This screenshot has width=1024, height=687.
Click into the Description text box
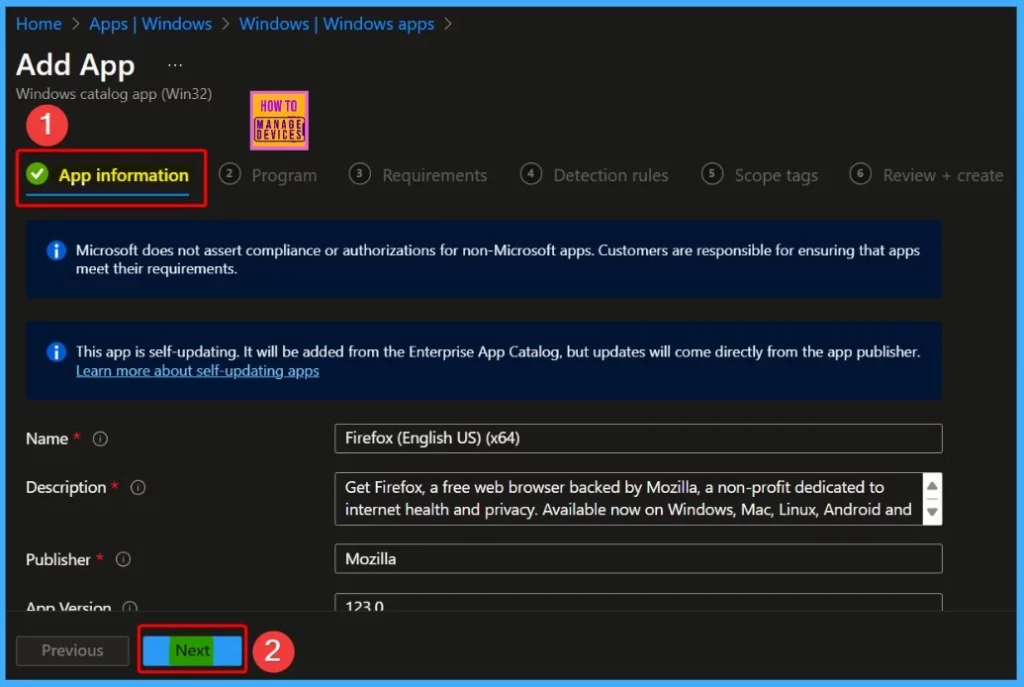click(629, 498)
